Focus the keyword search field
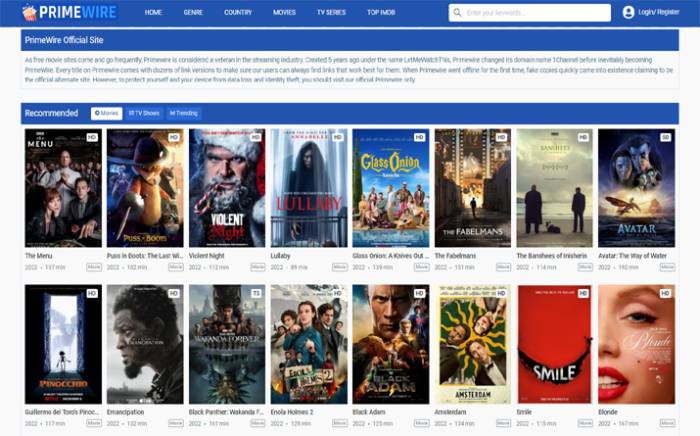The image size is (700, 436). tap(536, 13)
